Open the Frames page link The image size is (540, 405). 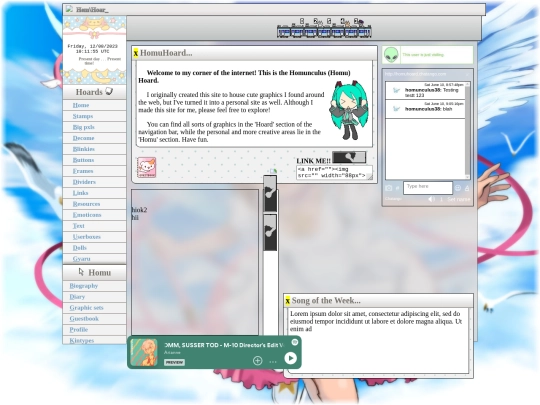[83, 171]
